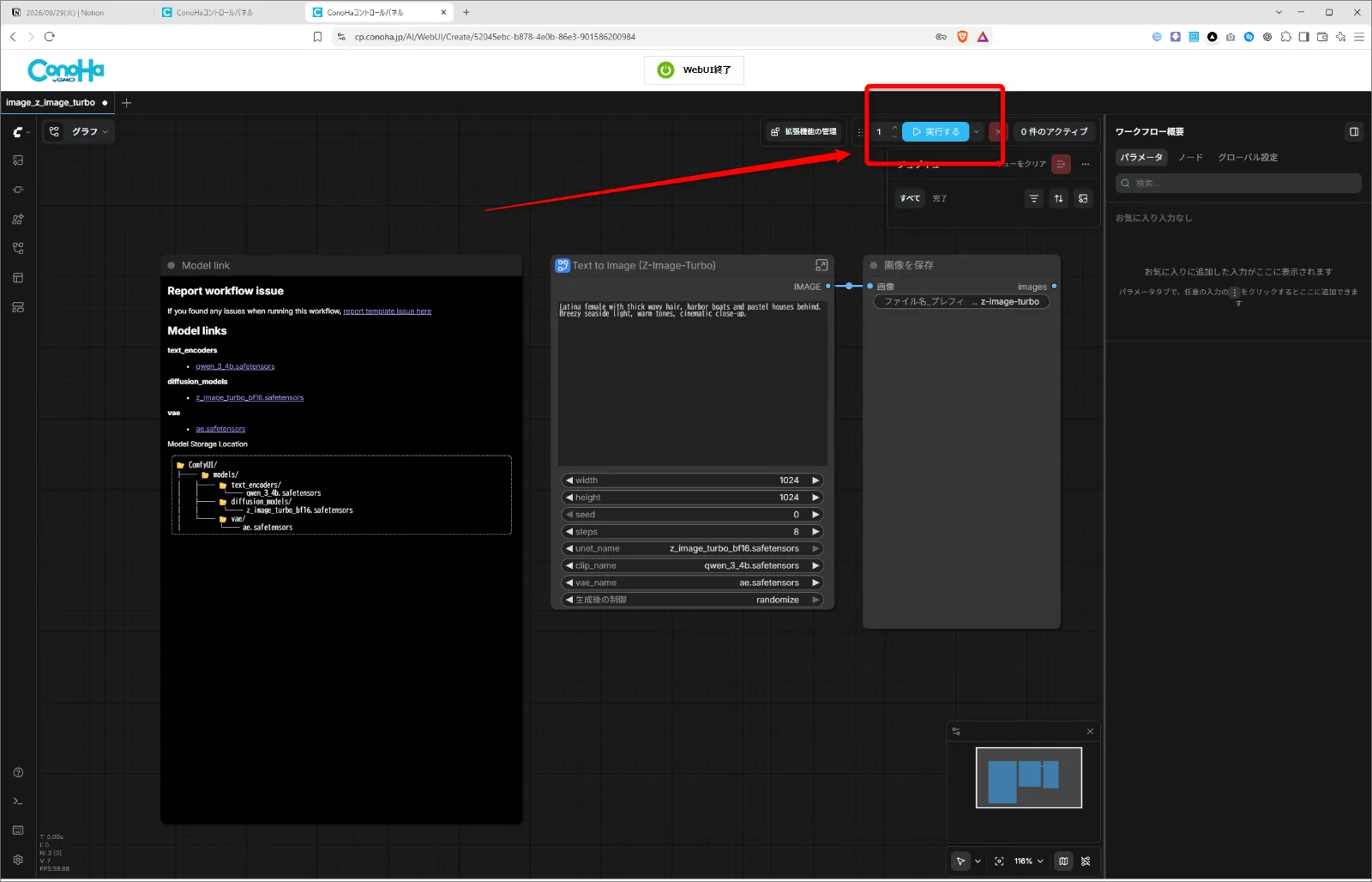Open the 116% zoom dropdown

click(1029, 861)
